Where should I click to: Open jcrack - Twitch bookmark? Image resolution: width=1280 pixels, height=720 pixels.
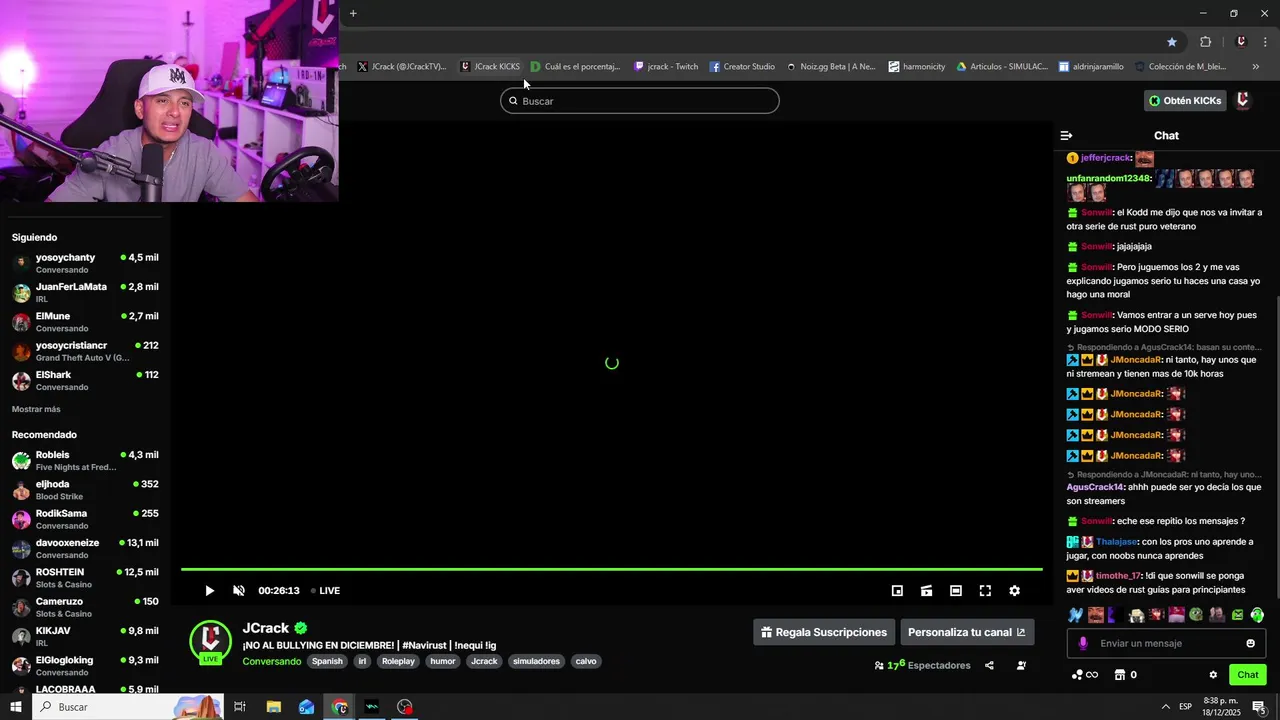tap(666, 67)
